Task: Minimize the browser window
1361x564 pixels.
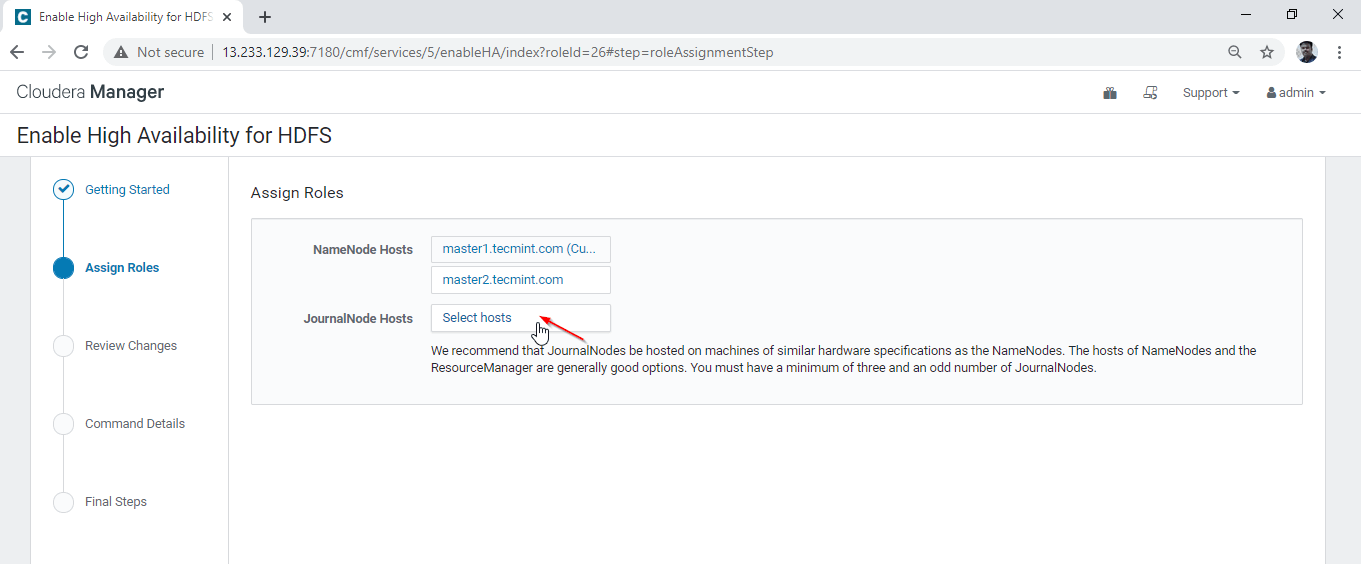Action: click(1246, 14)
